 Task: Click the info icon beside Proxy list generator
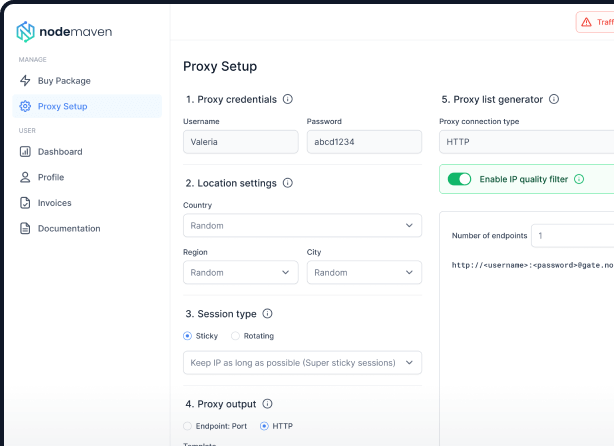coord(554,99)
